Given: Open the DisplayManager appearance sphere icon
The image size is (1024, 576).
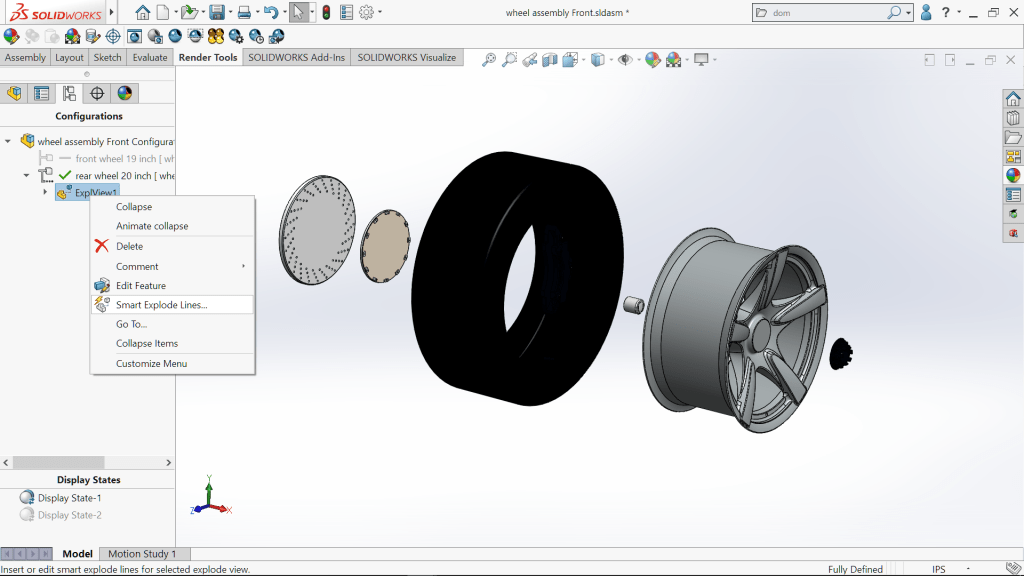Looking at the screenshot, I should 124,93.
